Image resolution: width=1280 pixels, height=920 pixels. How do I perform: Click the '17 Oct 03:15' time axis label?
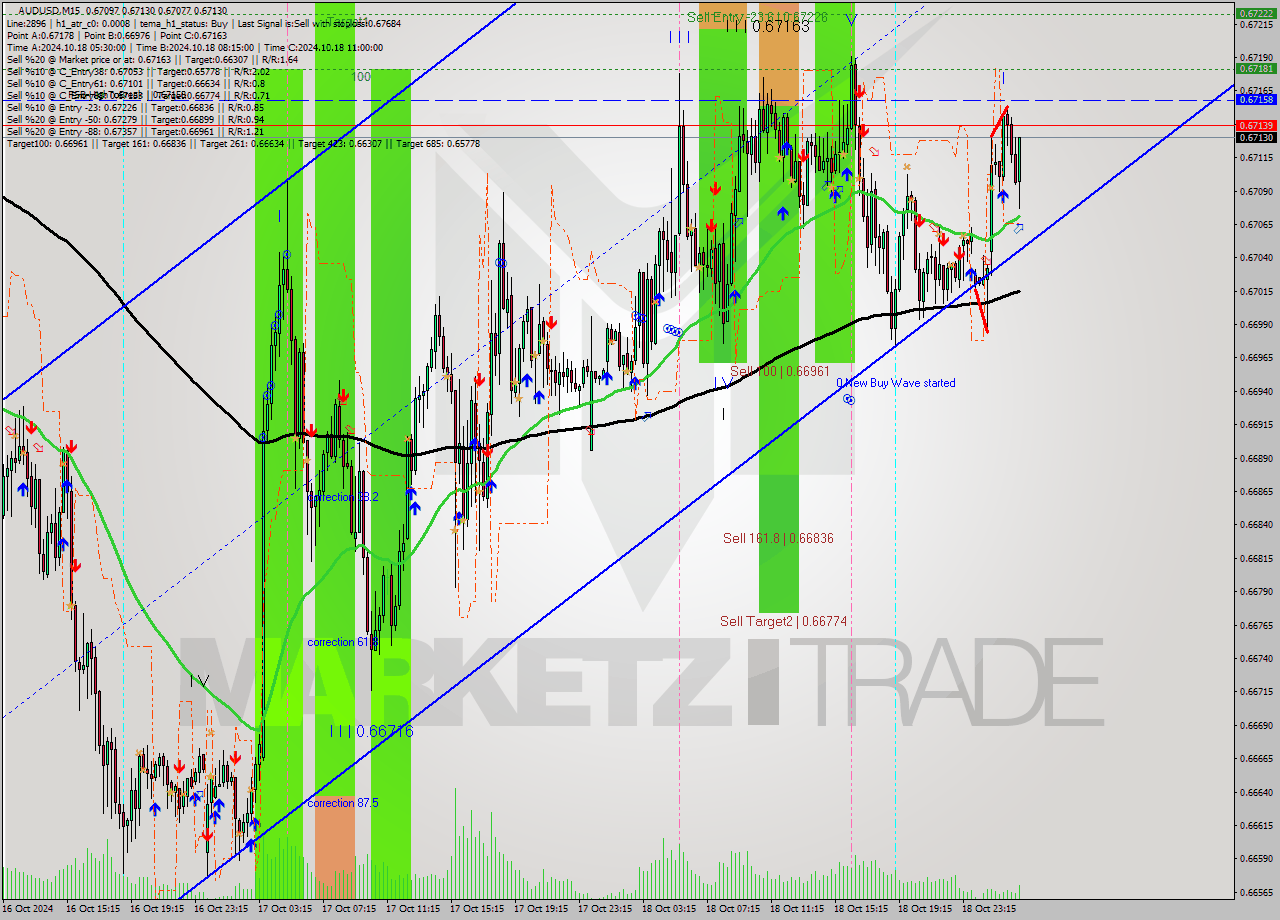pos(285,909)
